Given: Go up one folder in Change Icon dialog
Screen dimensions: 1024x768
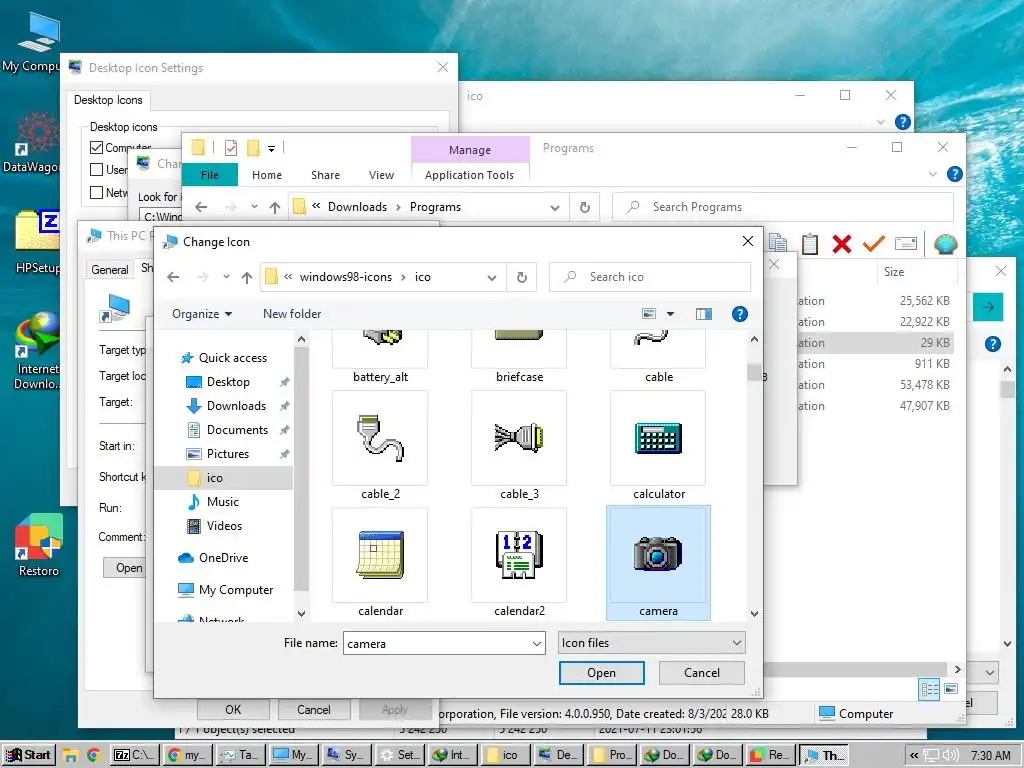Looking at the screenshot, I should coord(246,278).
